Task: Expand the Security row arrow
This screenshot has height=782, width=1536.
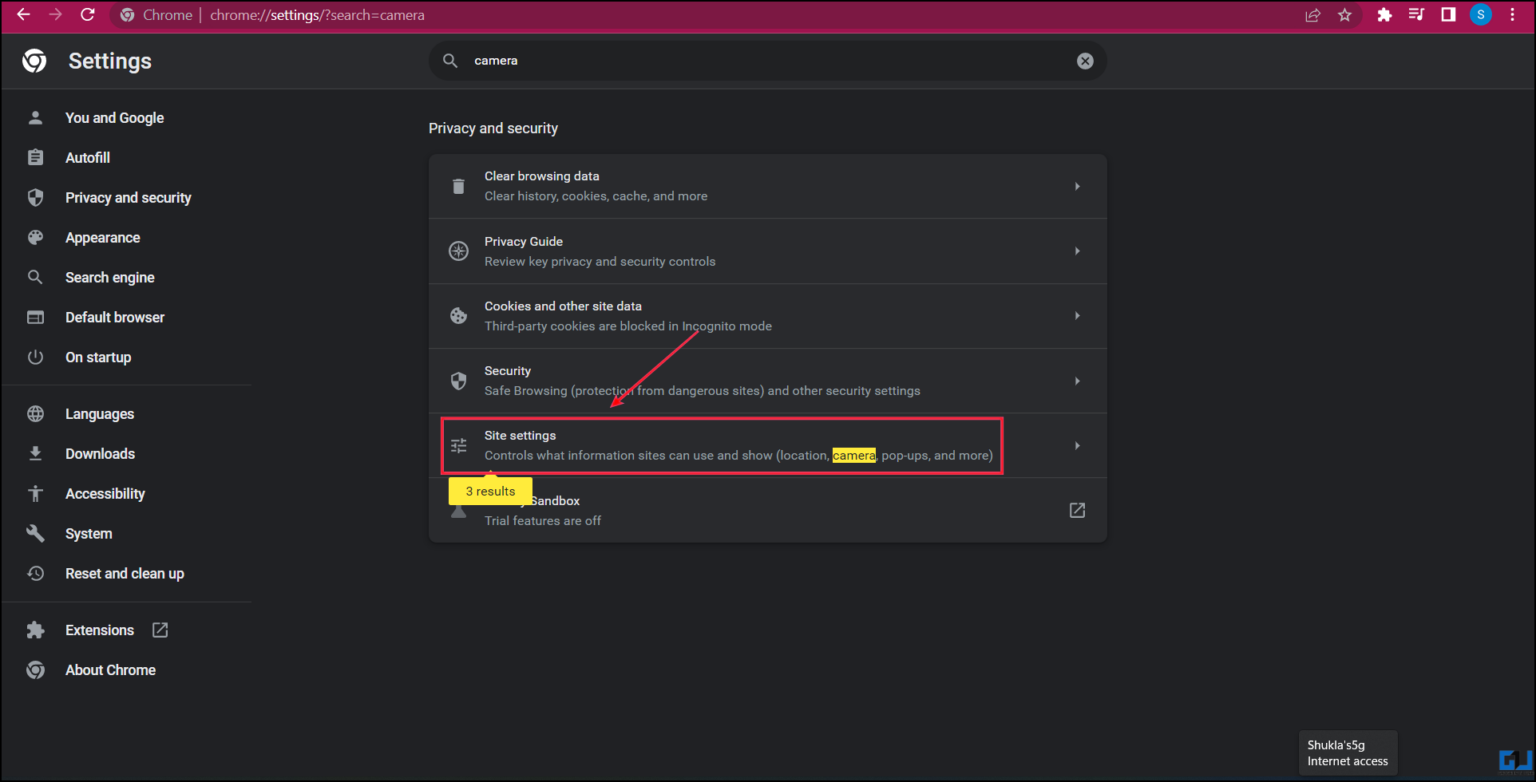Action: point(1077,381)
